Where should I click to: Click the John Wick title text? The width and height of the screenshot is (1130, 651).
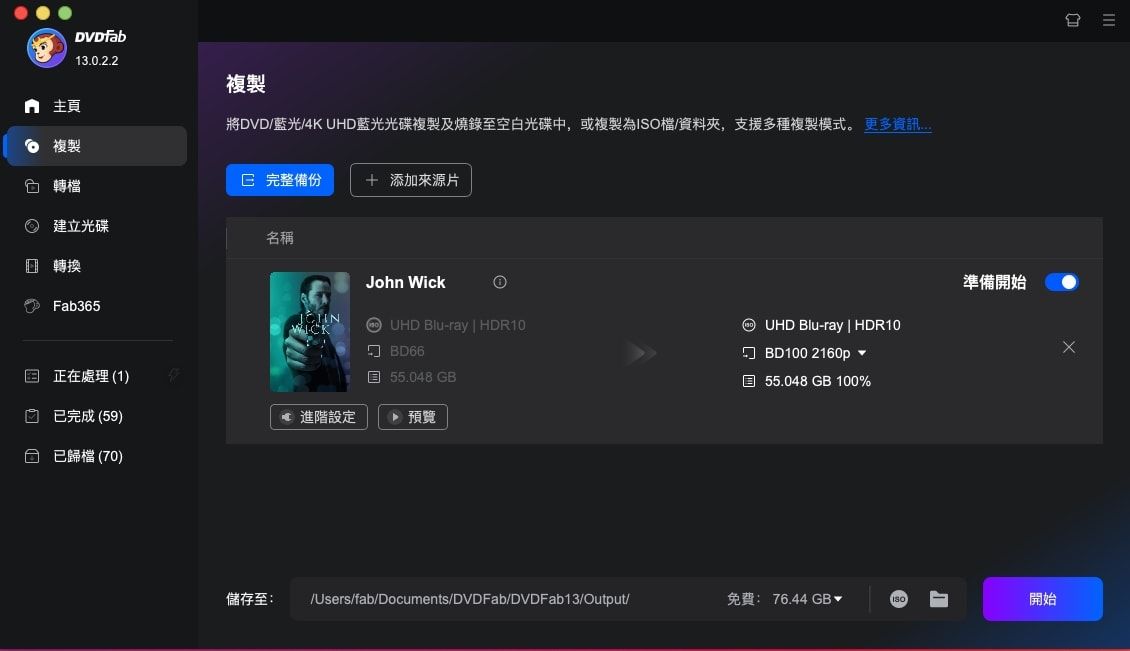(406, 283)
